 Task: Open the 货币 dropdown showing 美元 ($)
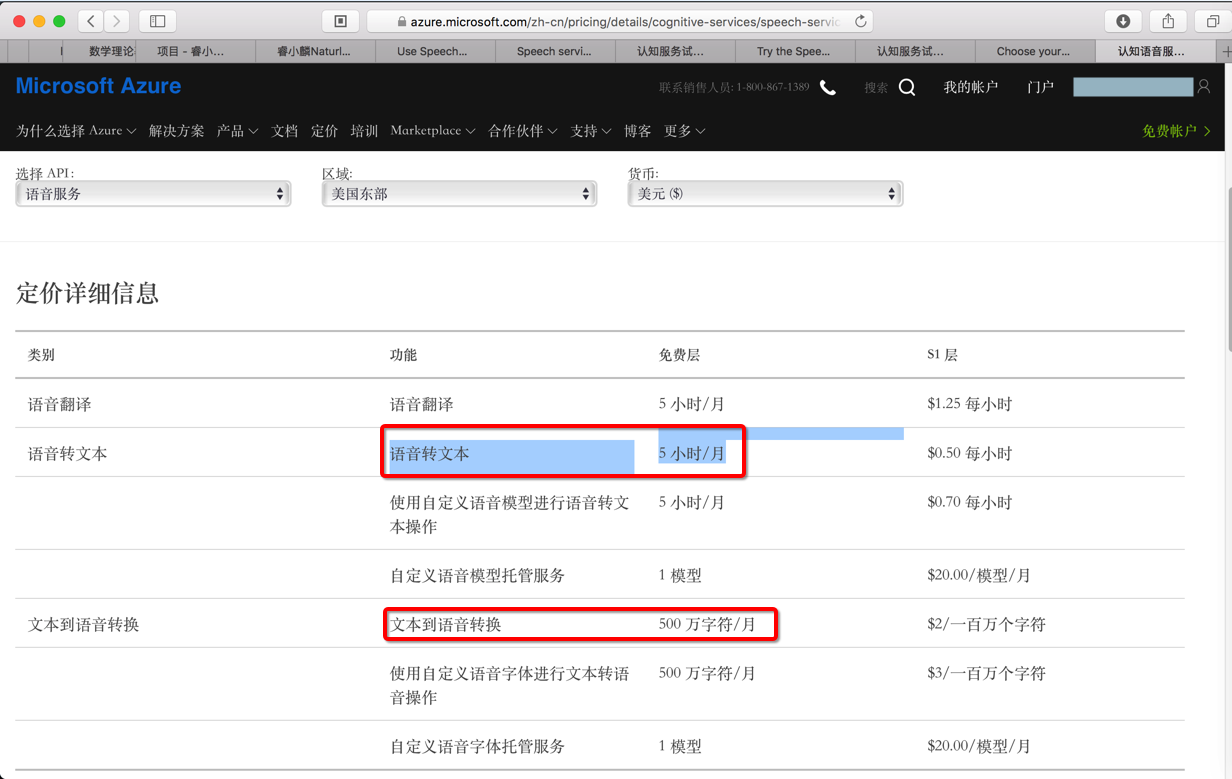[765, 194]
